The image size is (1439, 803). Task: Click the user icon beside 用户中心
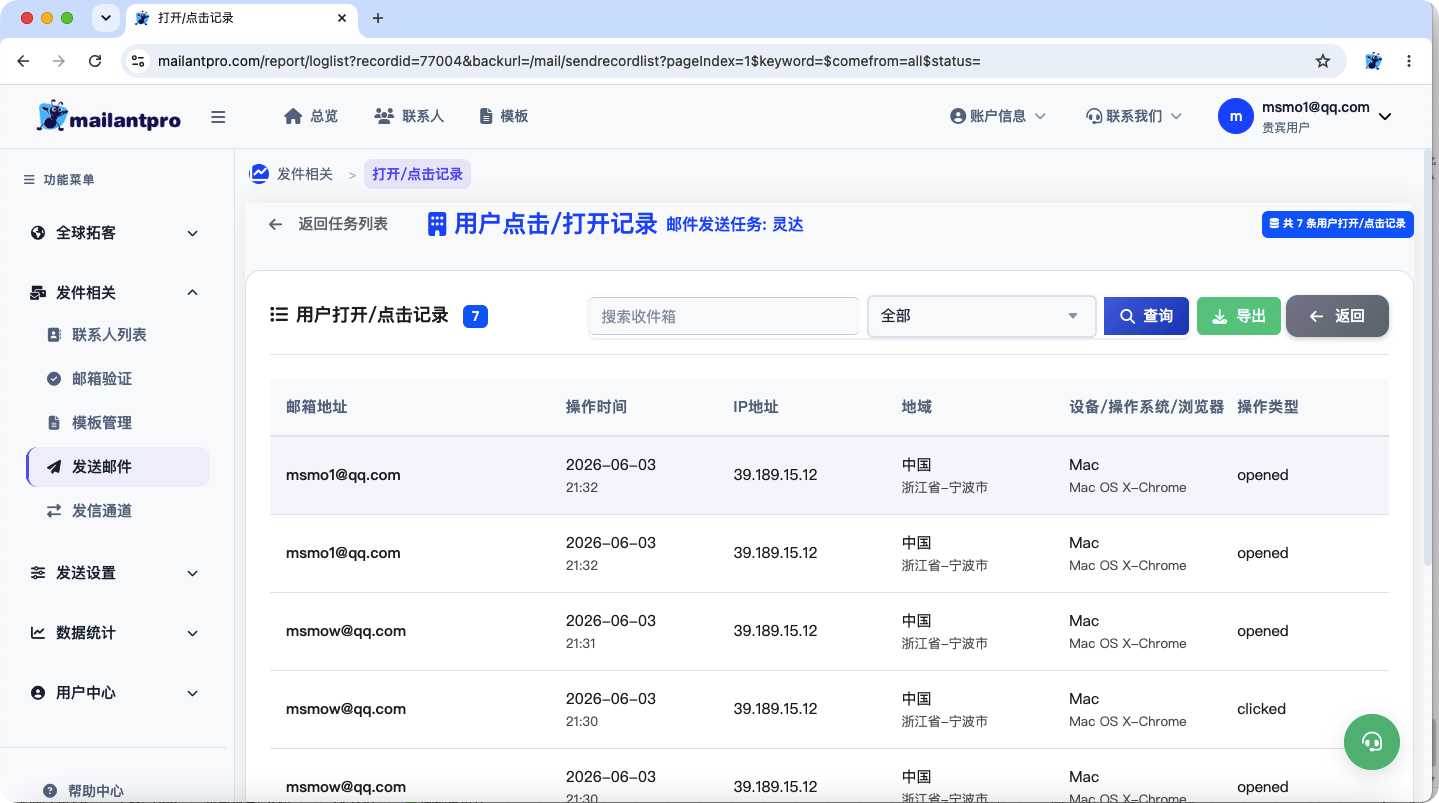pyautogui.click(x=38, y=693)
